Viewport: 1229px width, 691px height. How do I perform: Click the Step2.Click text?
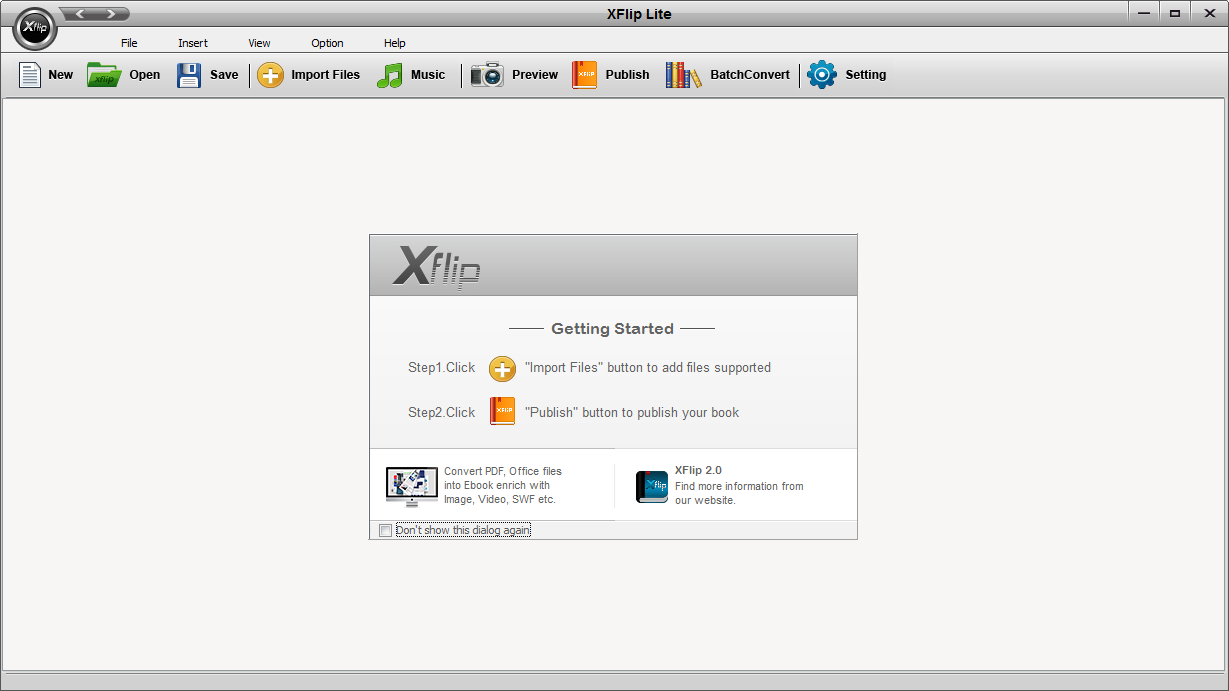[441, 412]
